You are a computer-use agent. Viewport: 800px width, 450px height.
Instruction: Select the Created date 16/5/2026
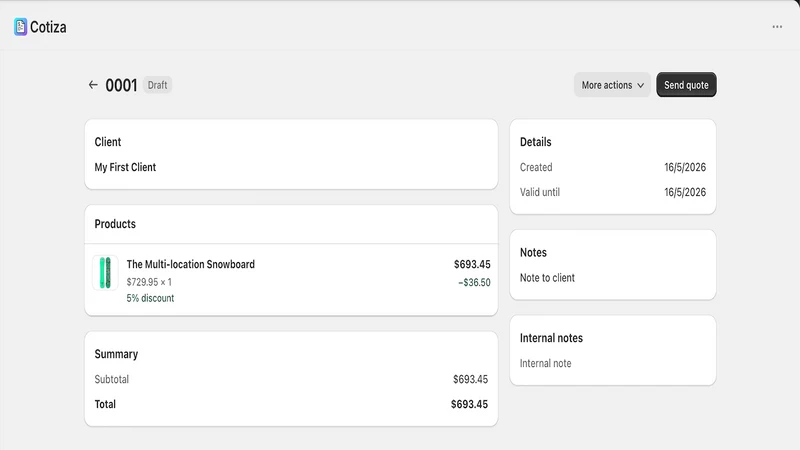(x=685, y=167)
